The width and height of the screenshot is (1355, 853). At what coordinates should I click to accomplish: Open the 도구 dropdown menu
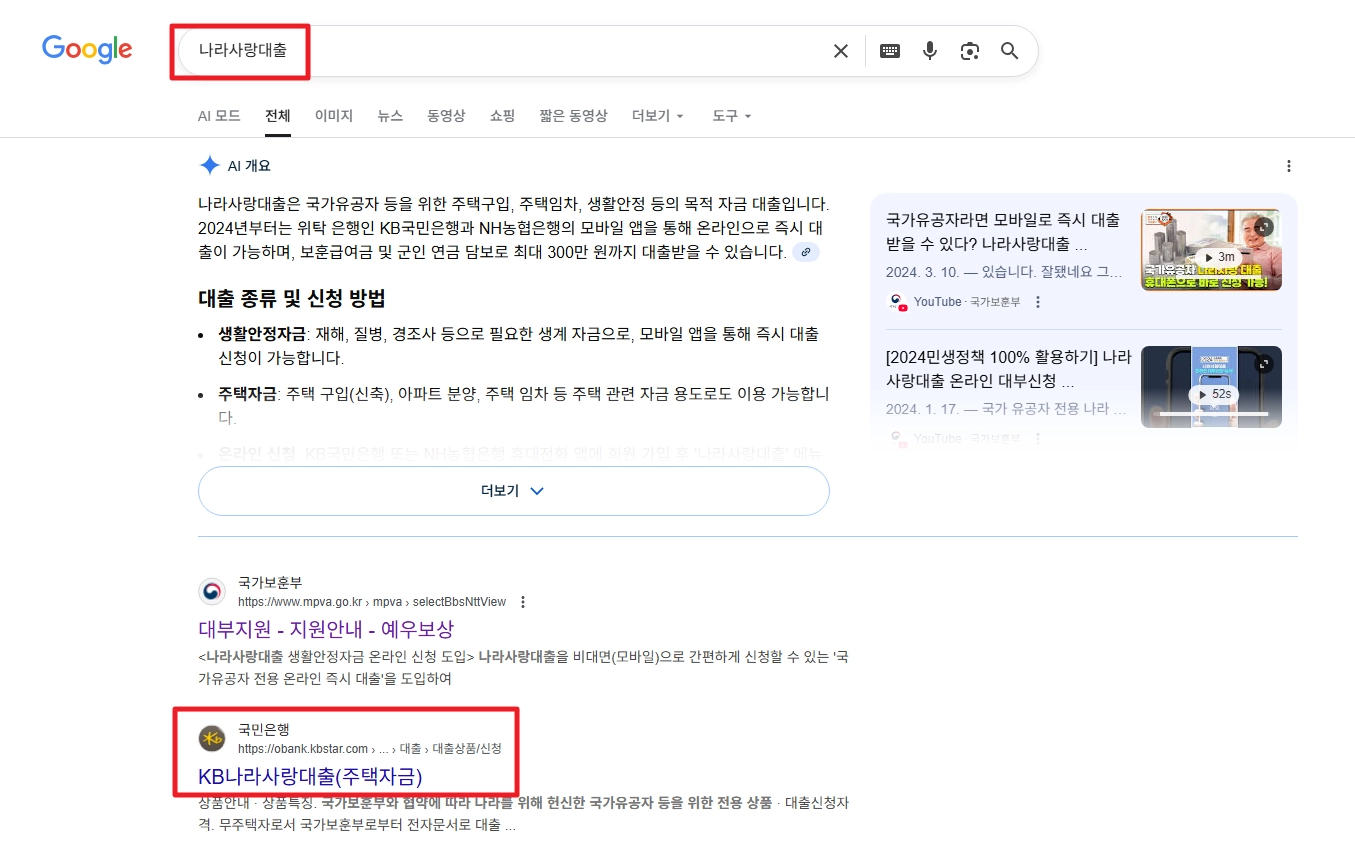point(730,115)
